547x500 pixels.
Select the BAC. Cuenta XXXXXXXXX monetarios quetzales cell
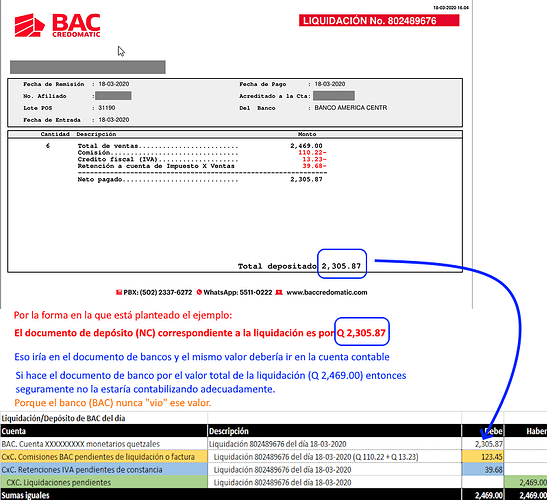coord(104,444)
